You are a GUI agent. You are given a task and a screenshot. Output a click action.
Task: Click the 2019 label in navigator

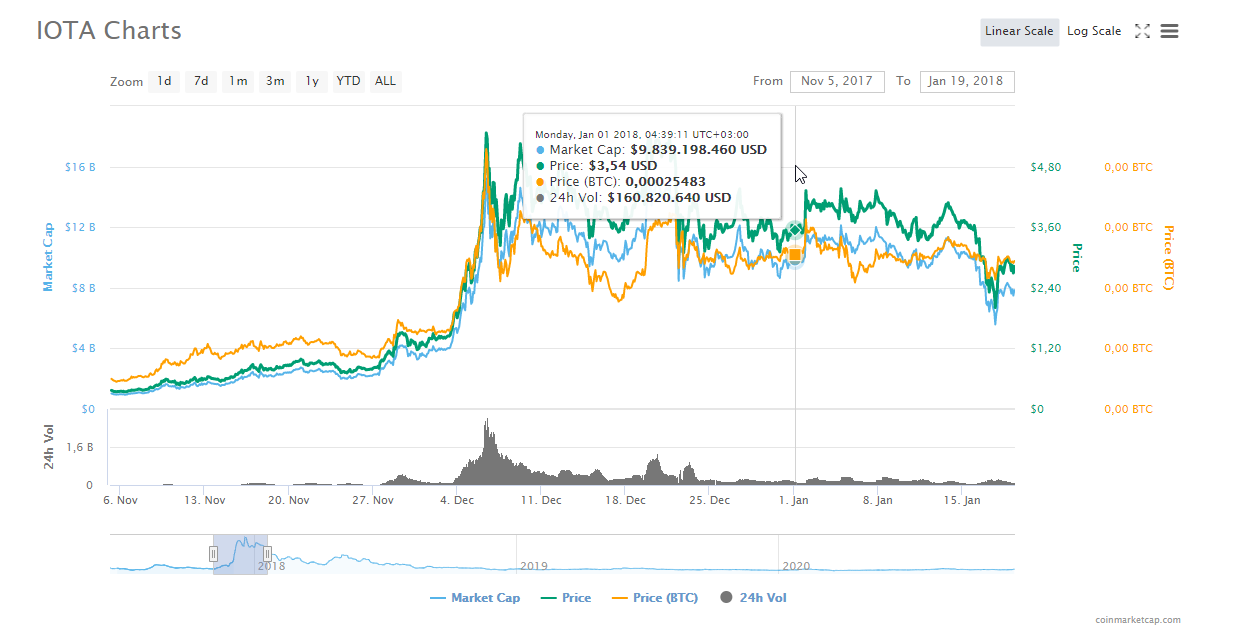(x=534, y=566)
